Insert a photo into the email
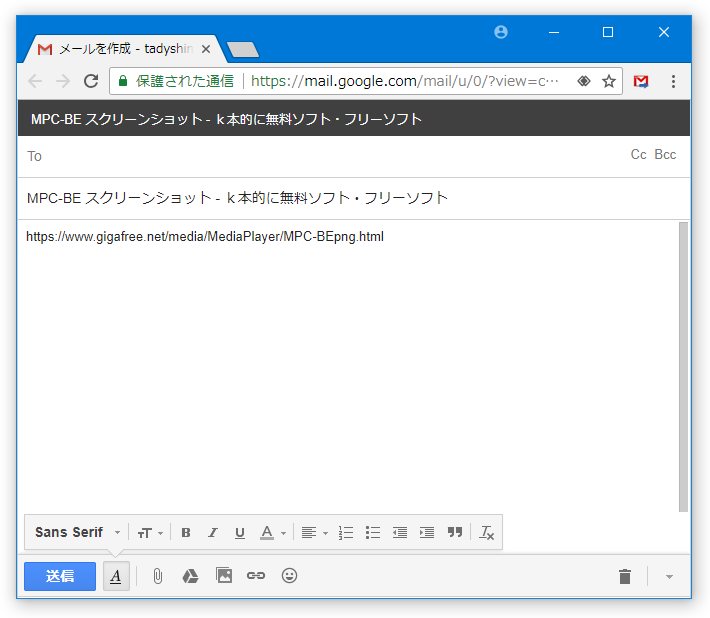 tap(224, 575)
